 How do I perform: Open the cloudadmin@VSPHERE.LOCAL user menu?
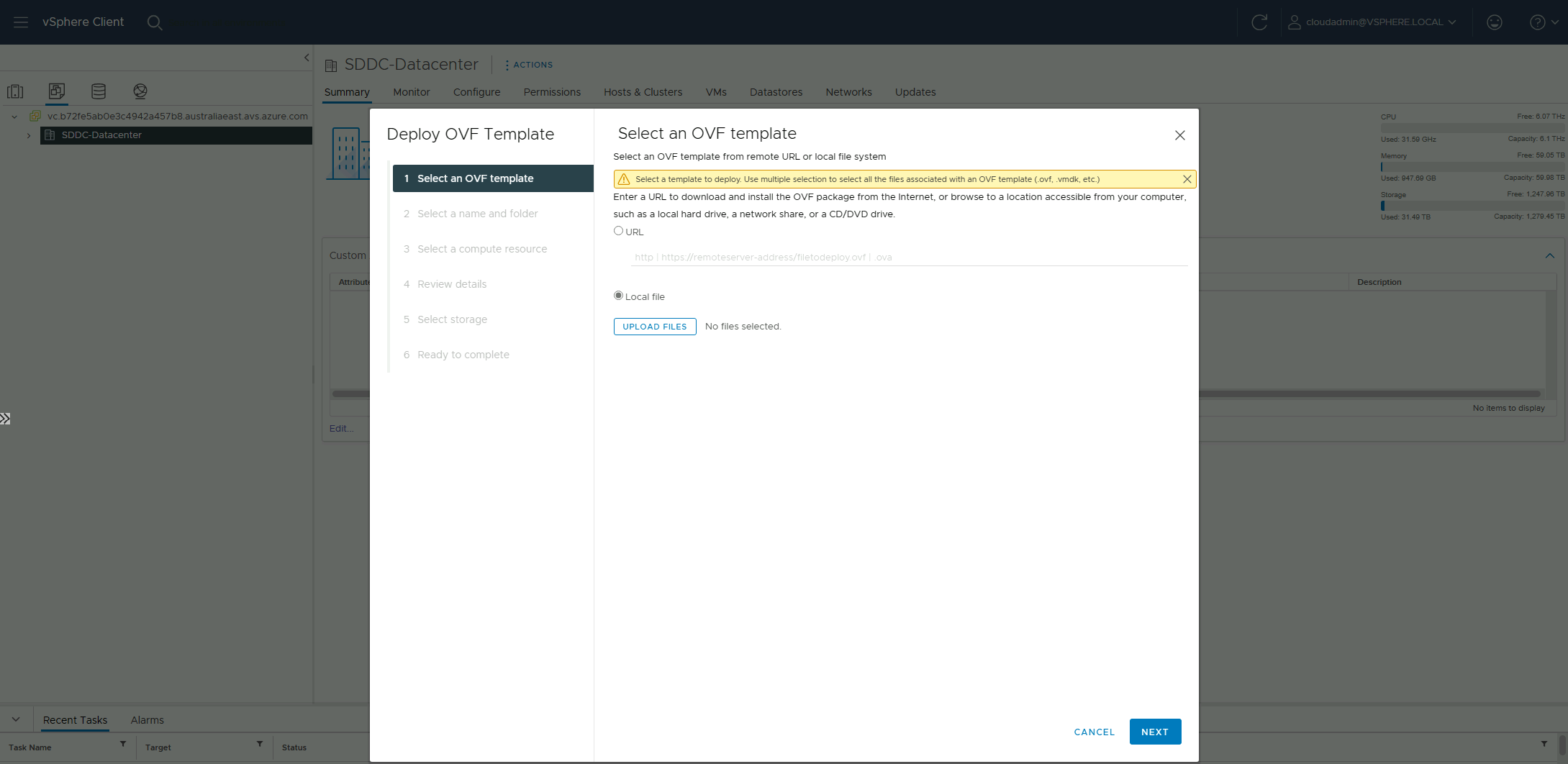1372,22
